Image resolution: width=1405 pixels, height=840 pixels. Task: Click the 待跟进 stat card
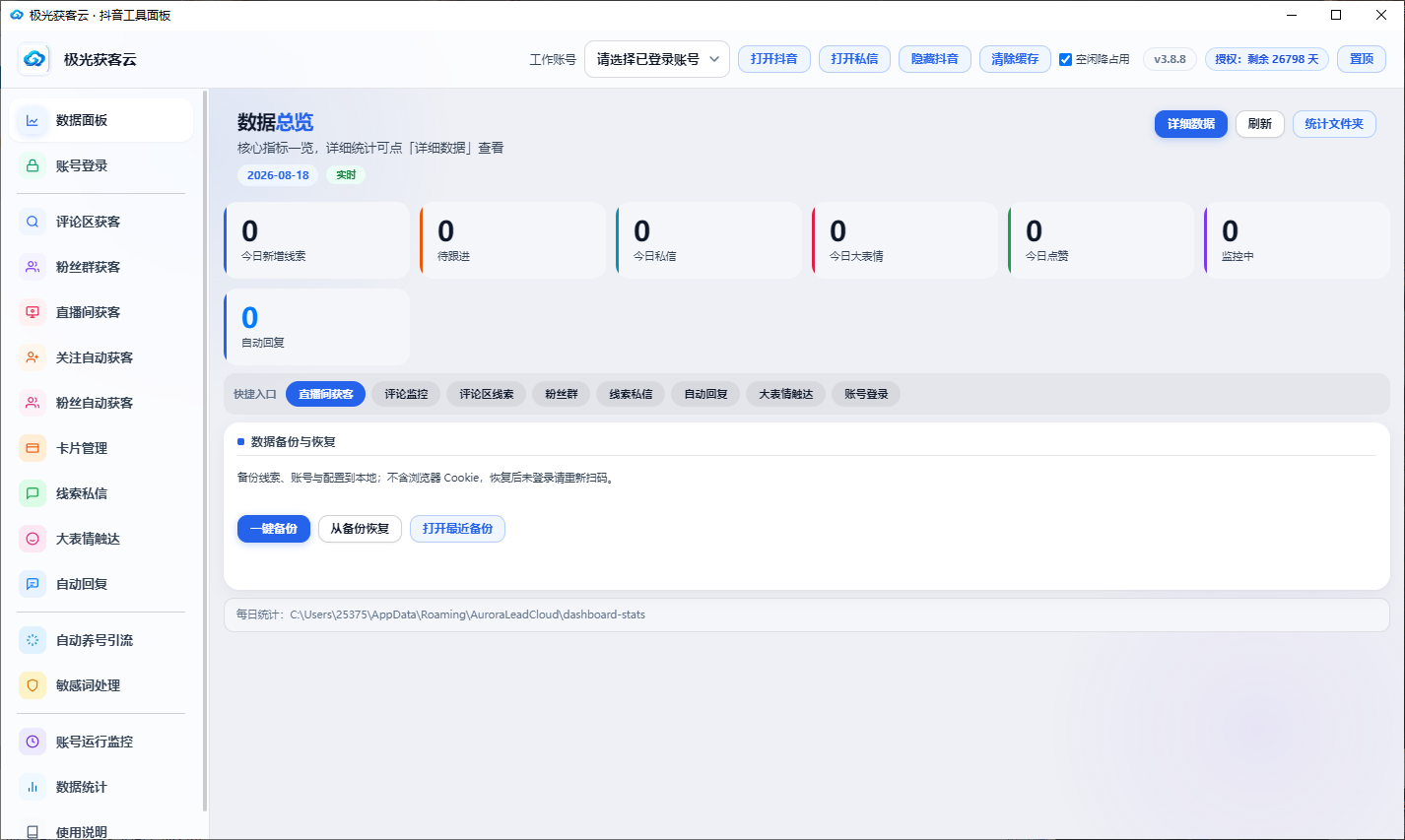coord(513,240)
